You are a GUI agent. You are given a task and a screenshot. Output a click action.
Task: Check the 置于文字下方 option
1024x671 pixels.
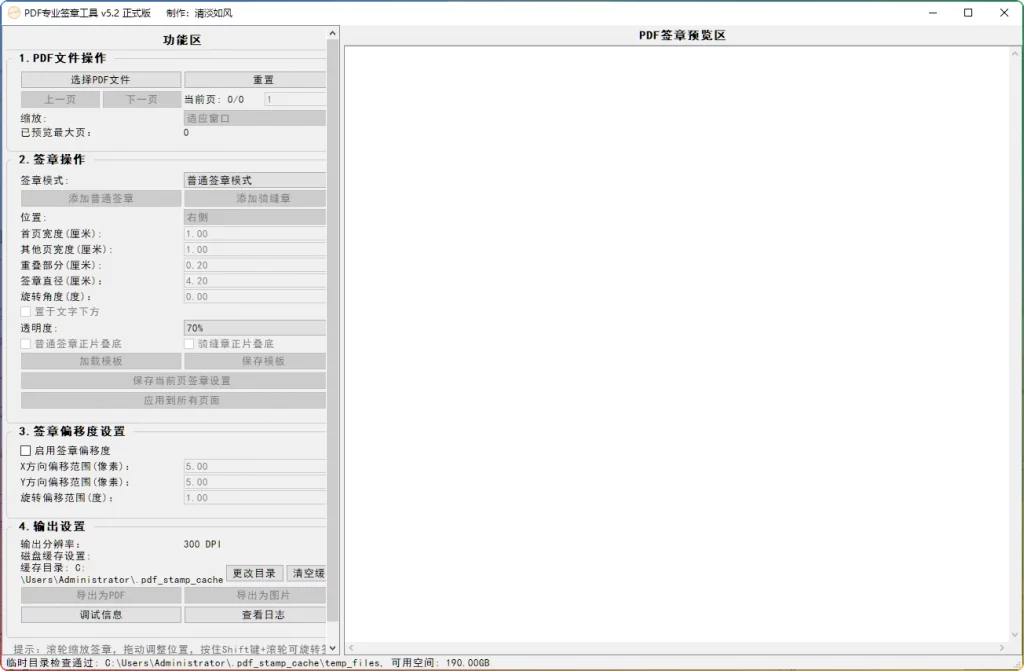(24, 310)
